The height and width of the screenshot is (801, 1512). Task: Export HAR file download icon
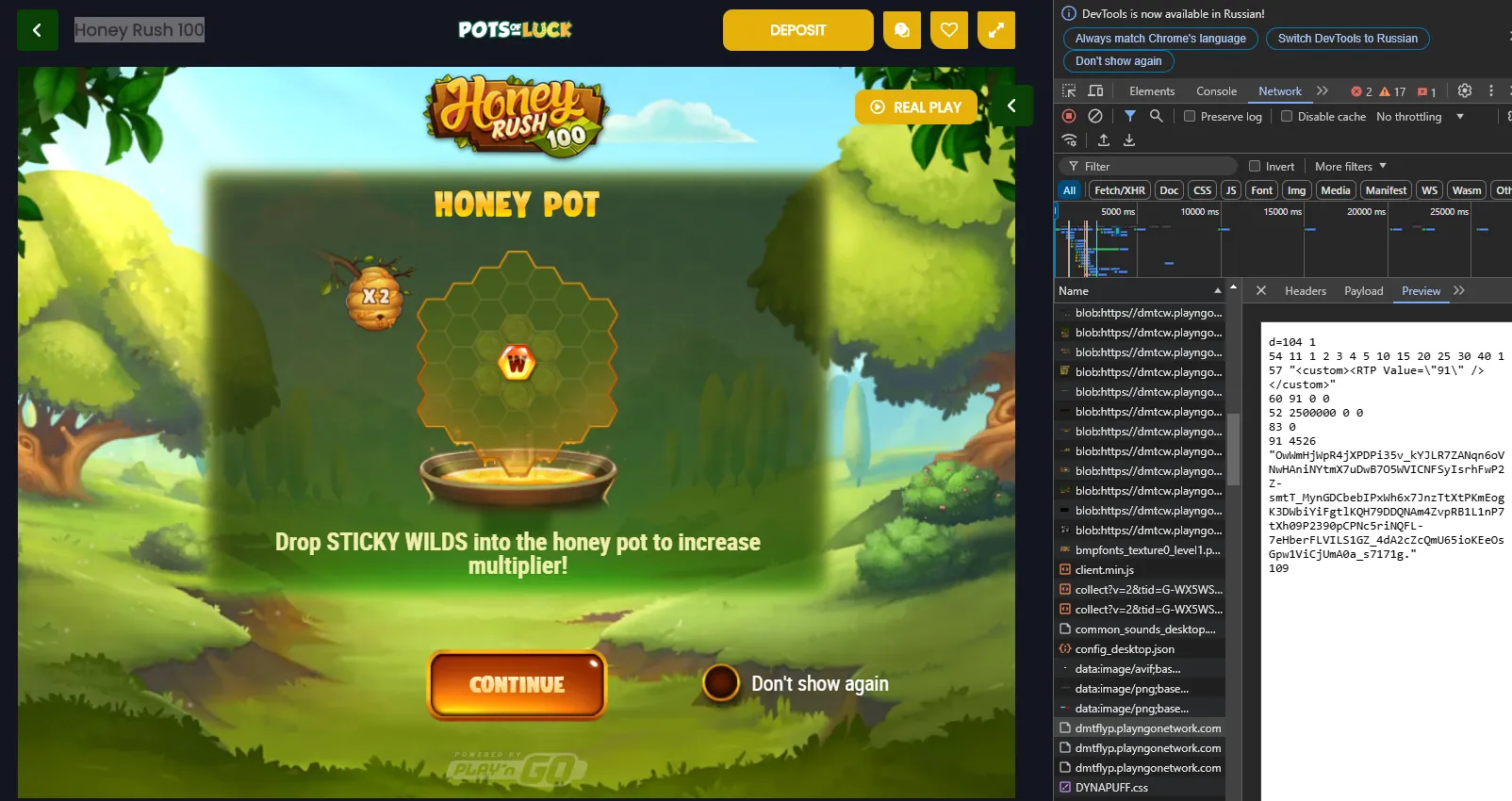[1129, 140]
